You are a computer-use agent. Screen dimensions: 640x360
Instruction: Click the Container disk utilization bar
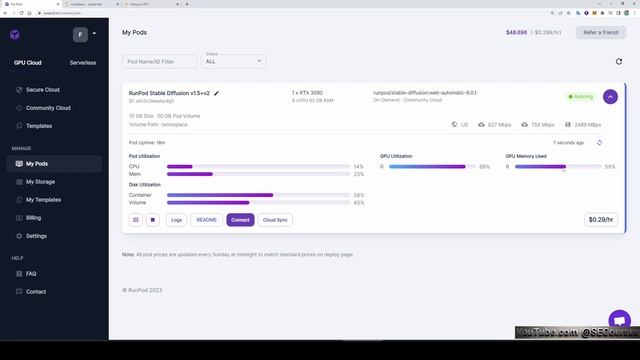(x=258, y=195)
